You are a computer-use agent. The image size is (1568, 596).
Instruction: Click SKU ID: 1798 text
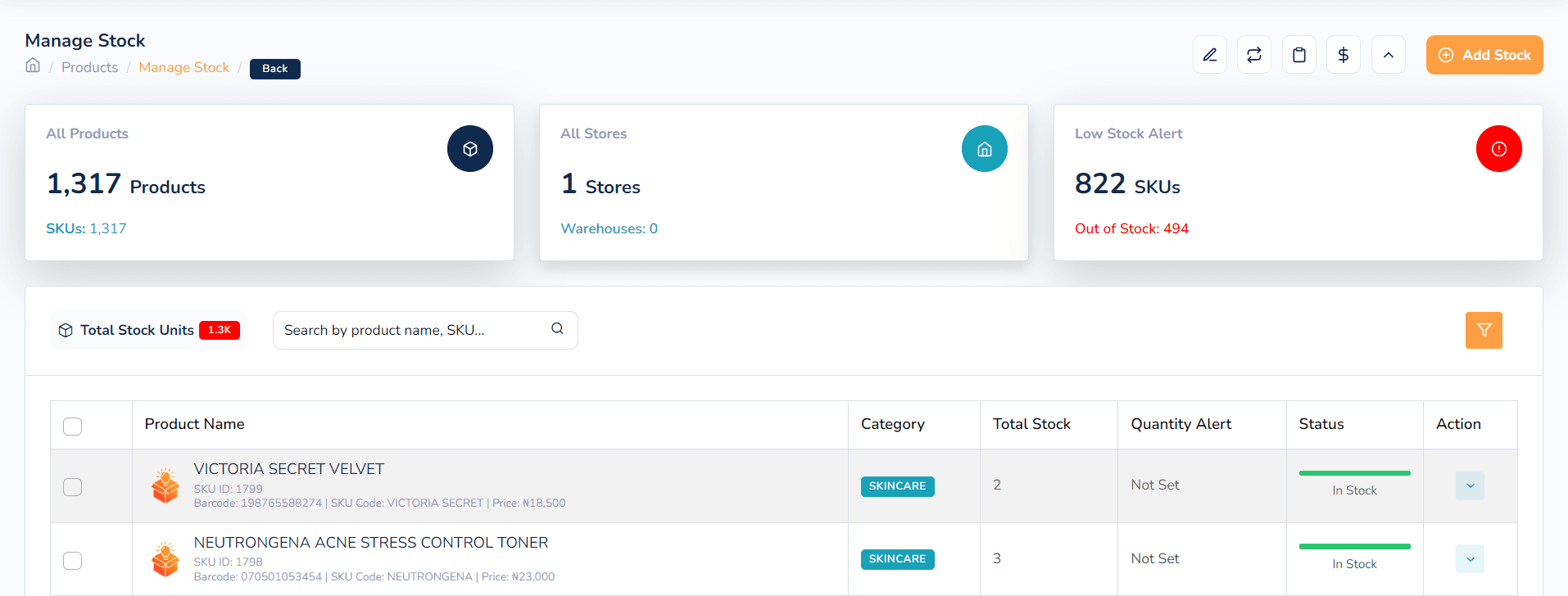click(x=228, y=562)
